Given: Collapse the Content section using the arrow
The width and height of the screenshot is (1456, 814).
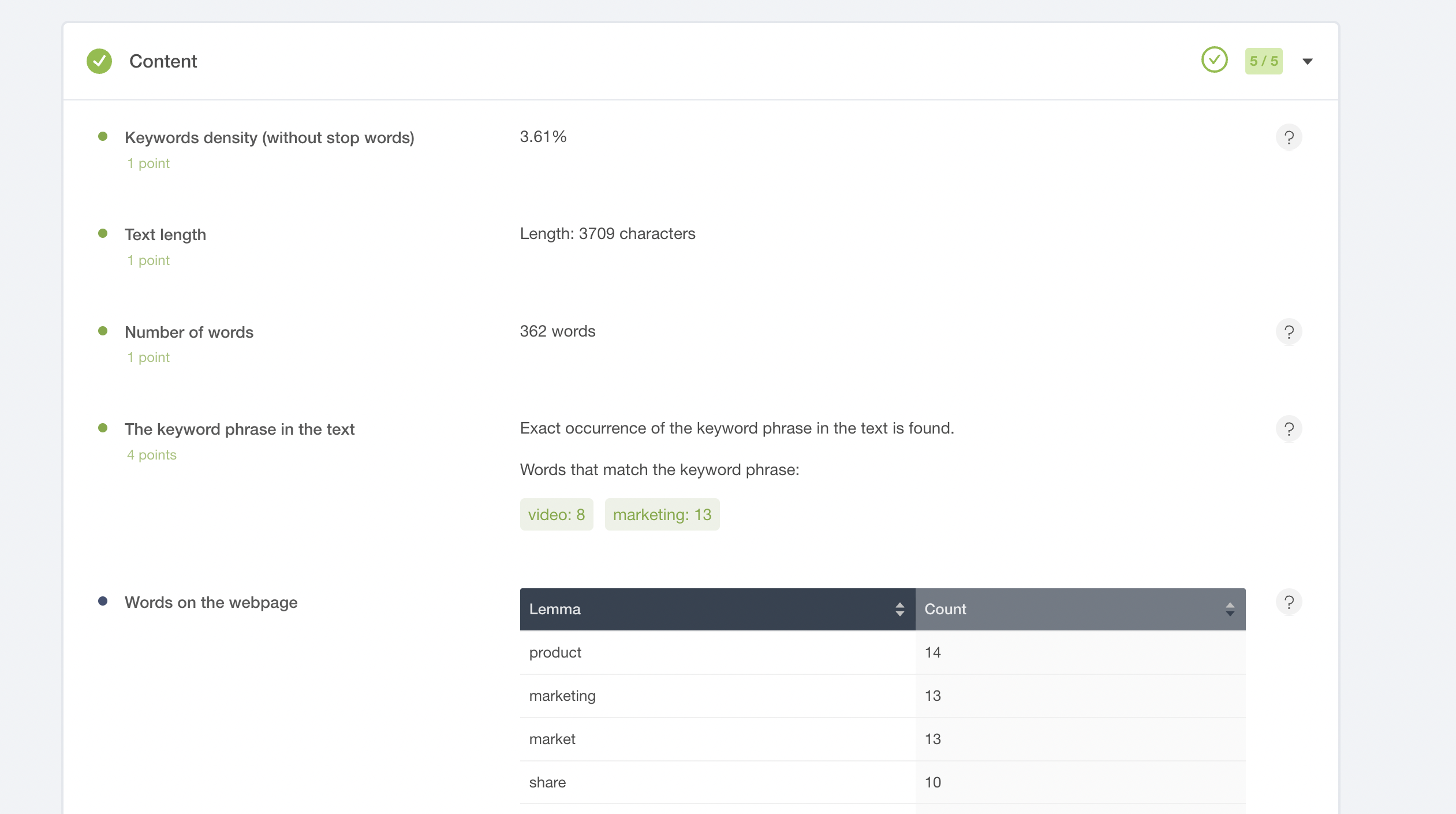Looking at the screenshot, I should [x=1308, y=61].
